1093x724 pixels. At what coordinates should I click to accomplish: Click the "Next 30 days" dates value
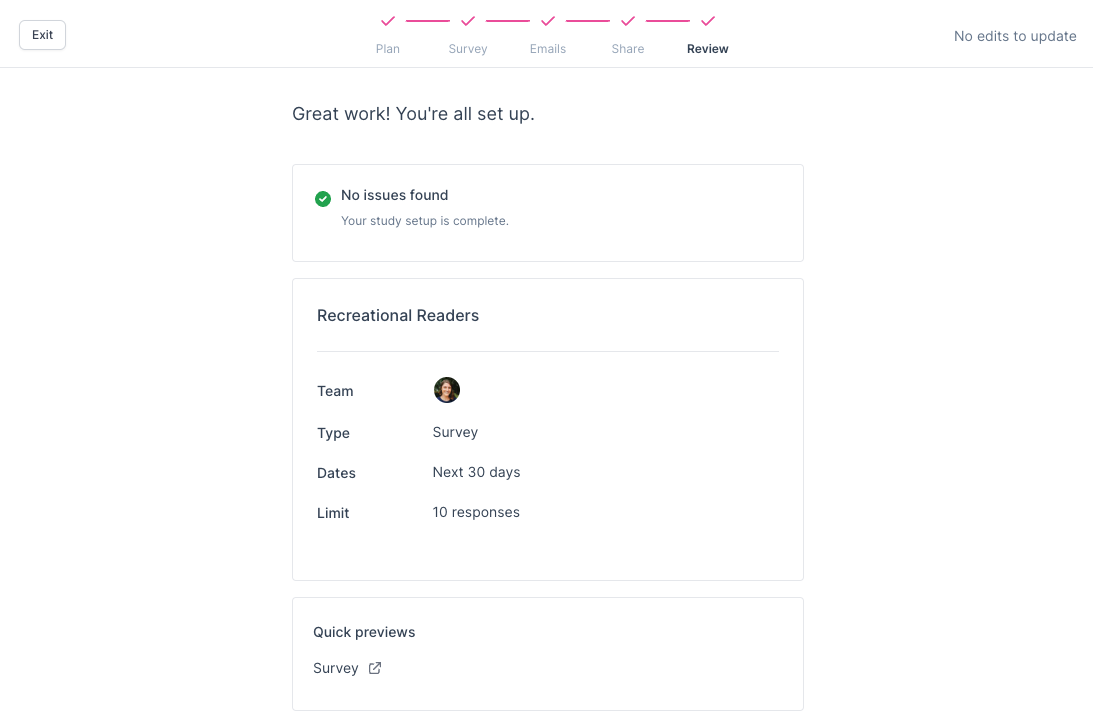click(476, 472)
